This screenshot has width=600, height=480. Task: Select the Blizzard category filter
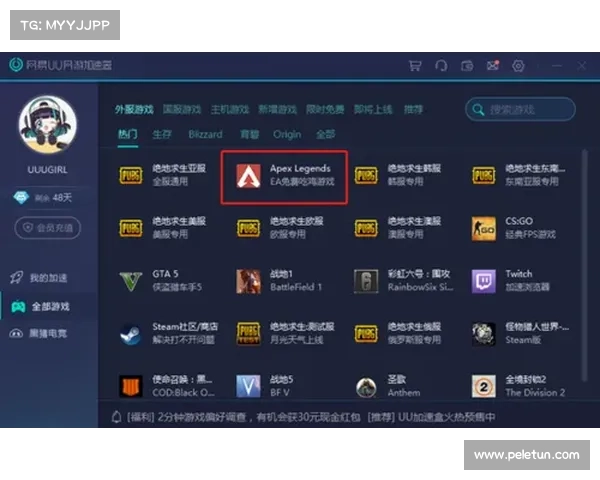[x=205, y=134]
